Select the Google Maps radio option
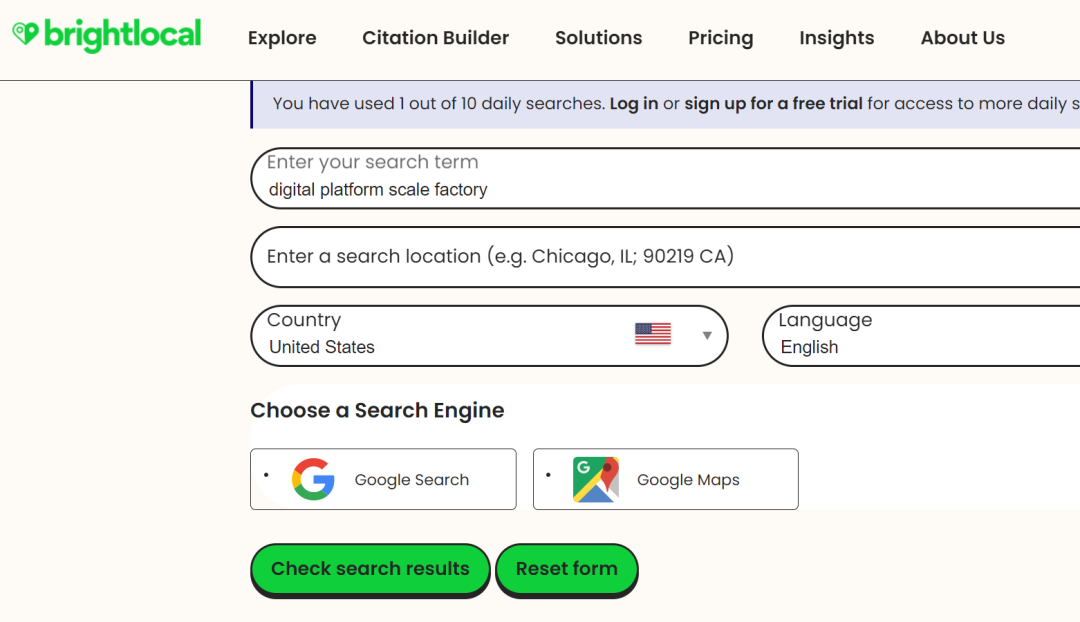This screenshot has width=1080, height=622. click(x=549, y=475)
